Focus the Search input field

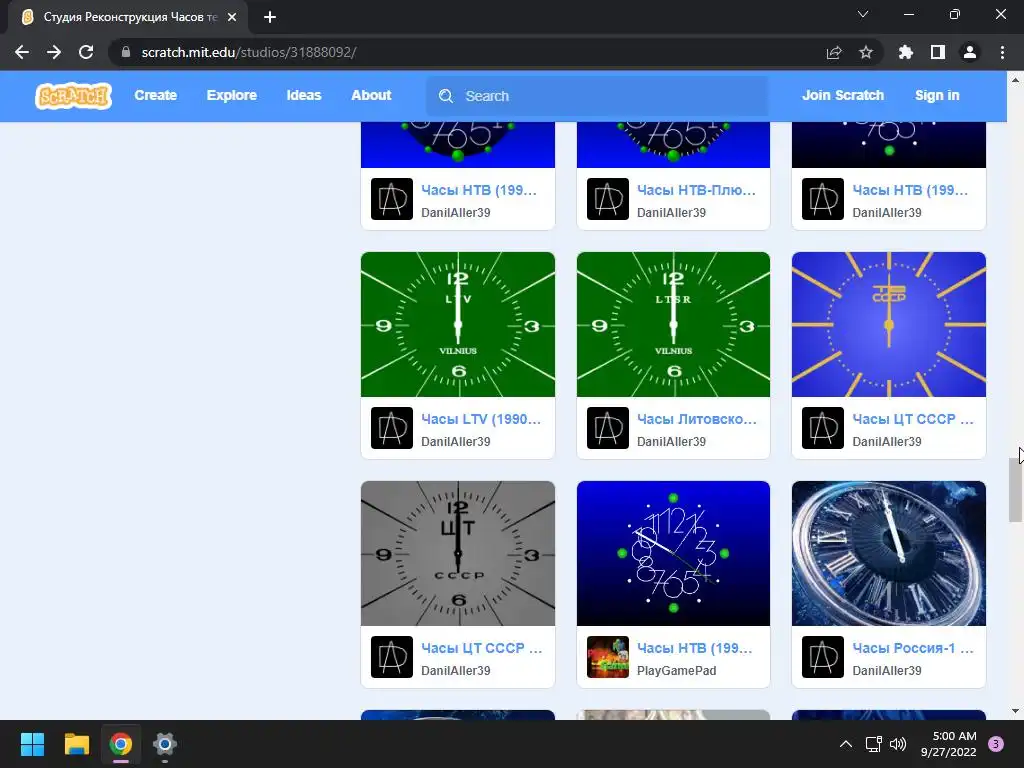point(597,96)
